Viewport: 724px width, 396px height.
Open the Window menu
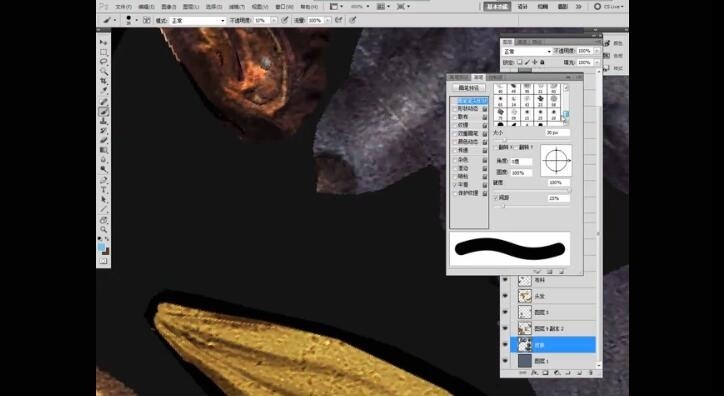(283, 7)
